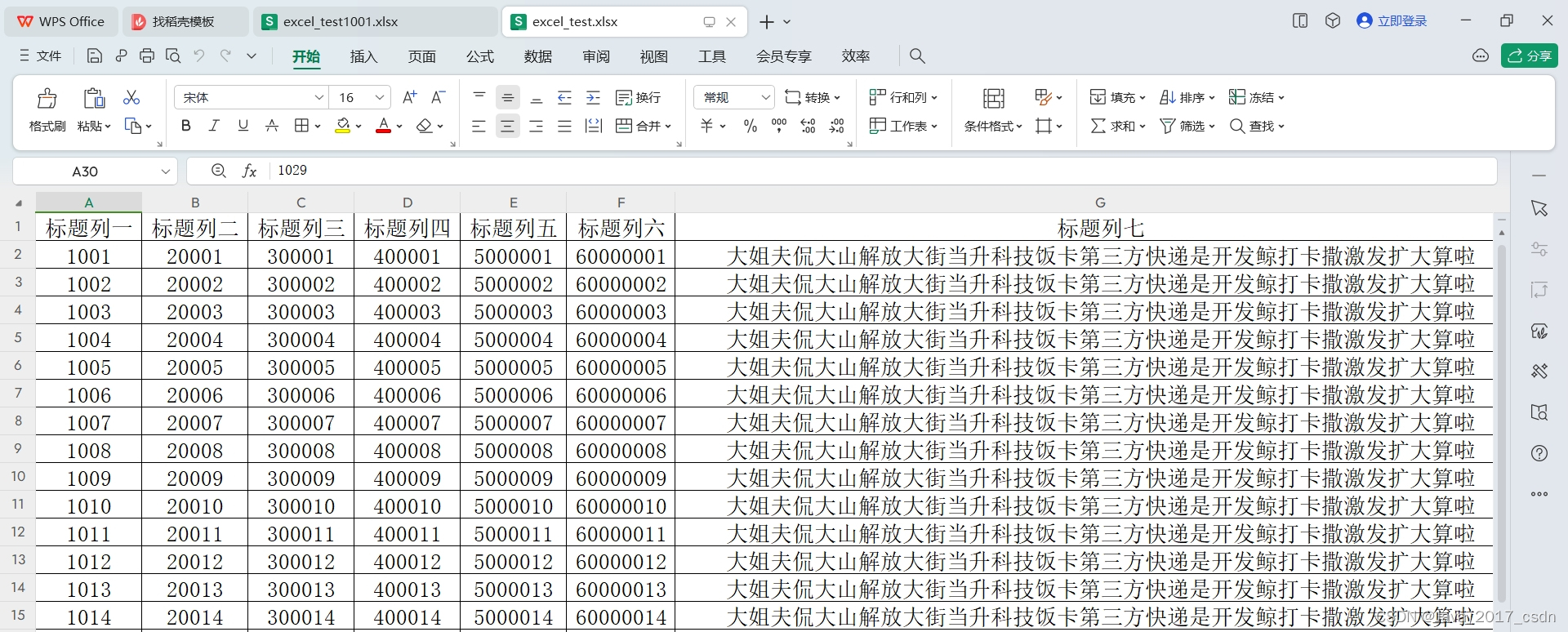Open the Insert (插入) ribbon tab
The width and height of the screenshot is (1568, 632).
pyautogui.click(x=363, y=56)
